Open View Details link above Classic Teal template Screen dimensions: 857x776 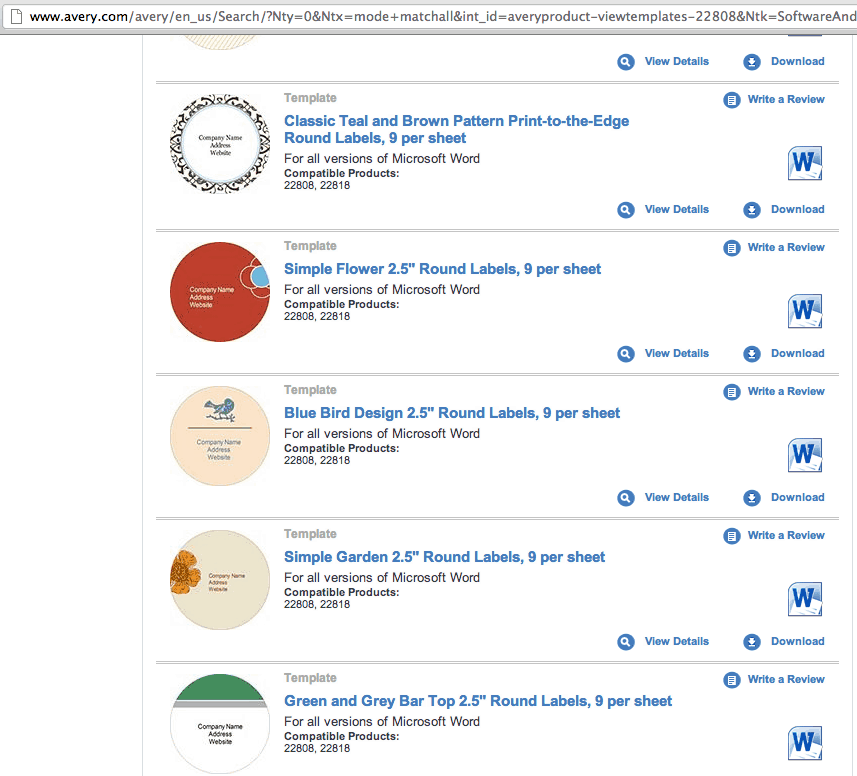pyautogui.click(x=677, y=61)
